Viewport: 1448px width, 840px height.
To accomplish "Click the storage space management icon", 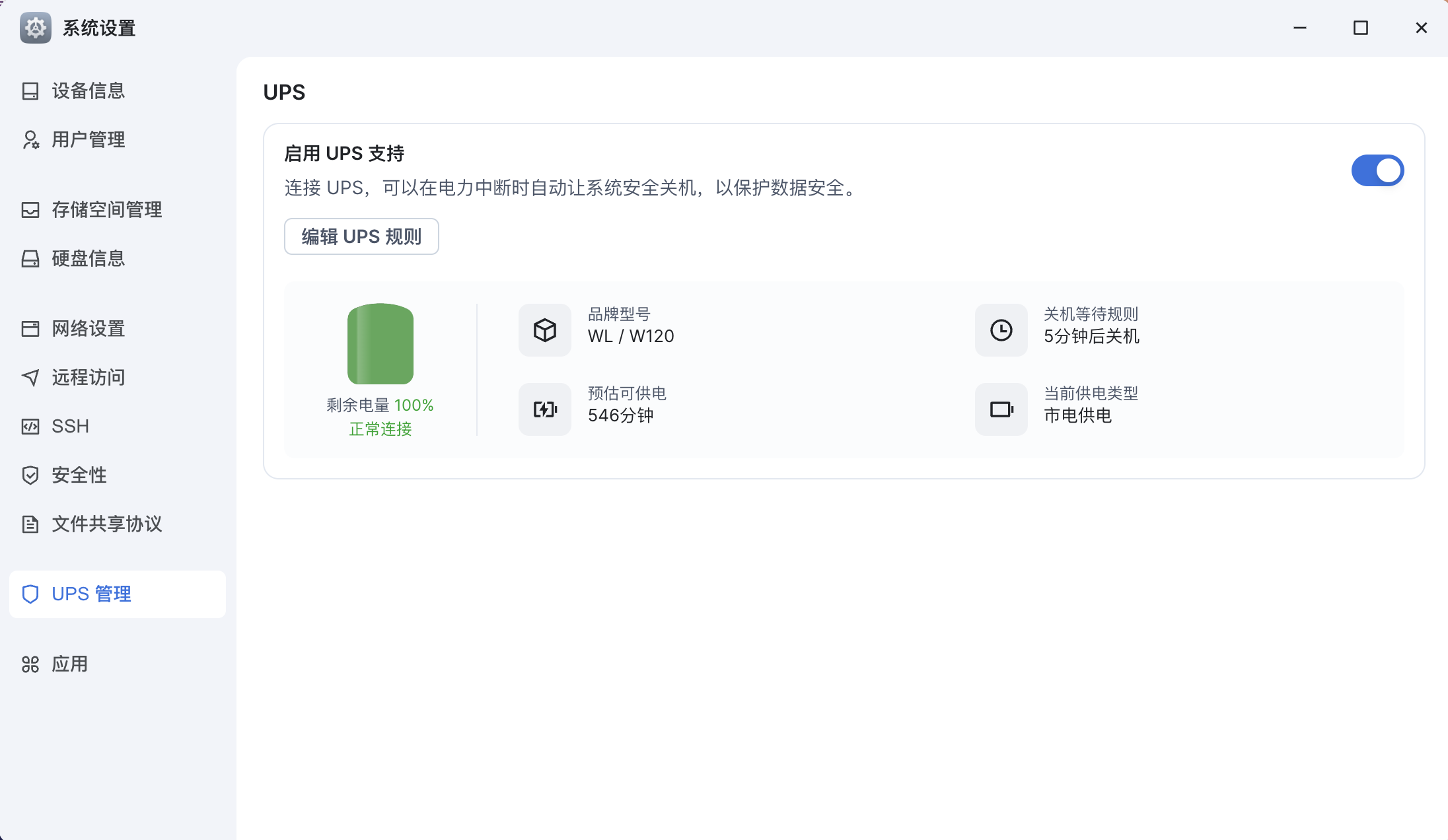I will 30,210.
